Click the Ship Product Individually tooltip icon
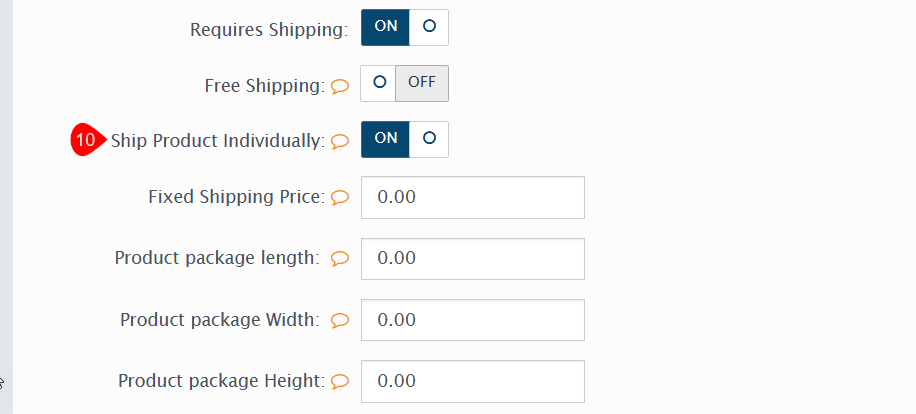The image size is (916, 414). coord(340,141)
